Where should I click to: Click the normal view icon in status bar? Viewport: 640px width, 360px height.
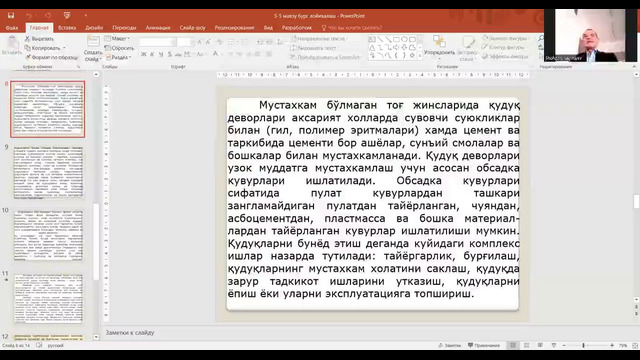[x=513, y=345]
